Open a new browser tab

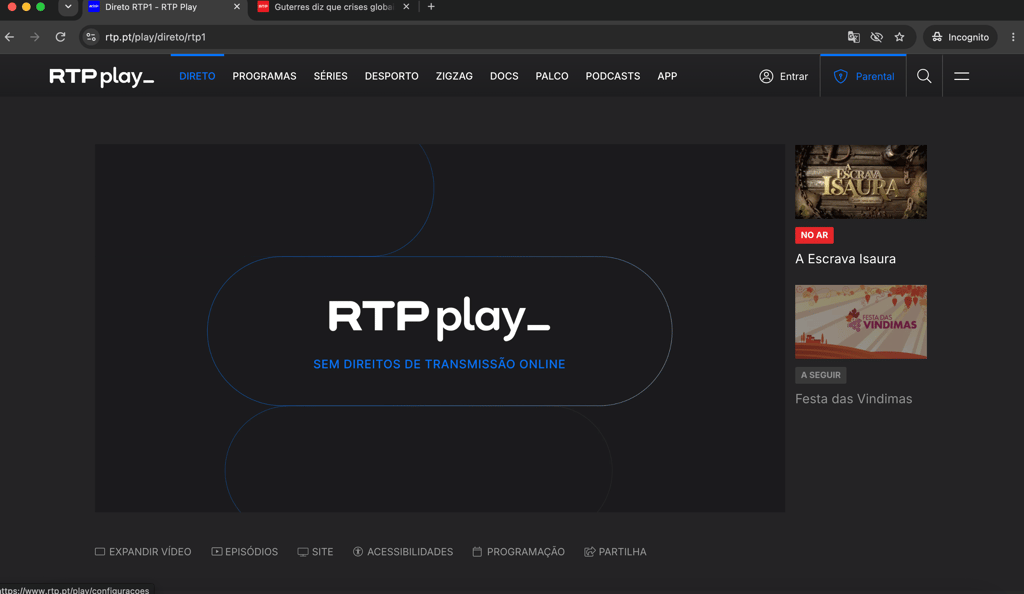(431, 7)
